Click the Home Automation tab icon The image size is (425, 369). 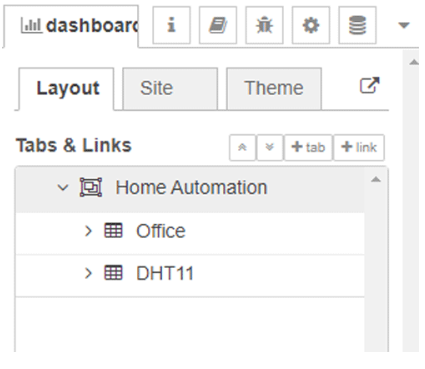coord(91,187)
